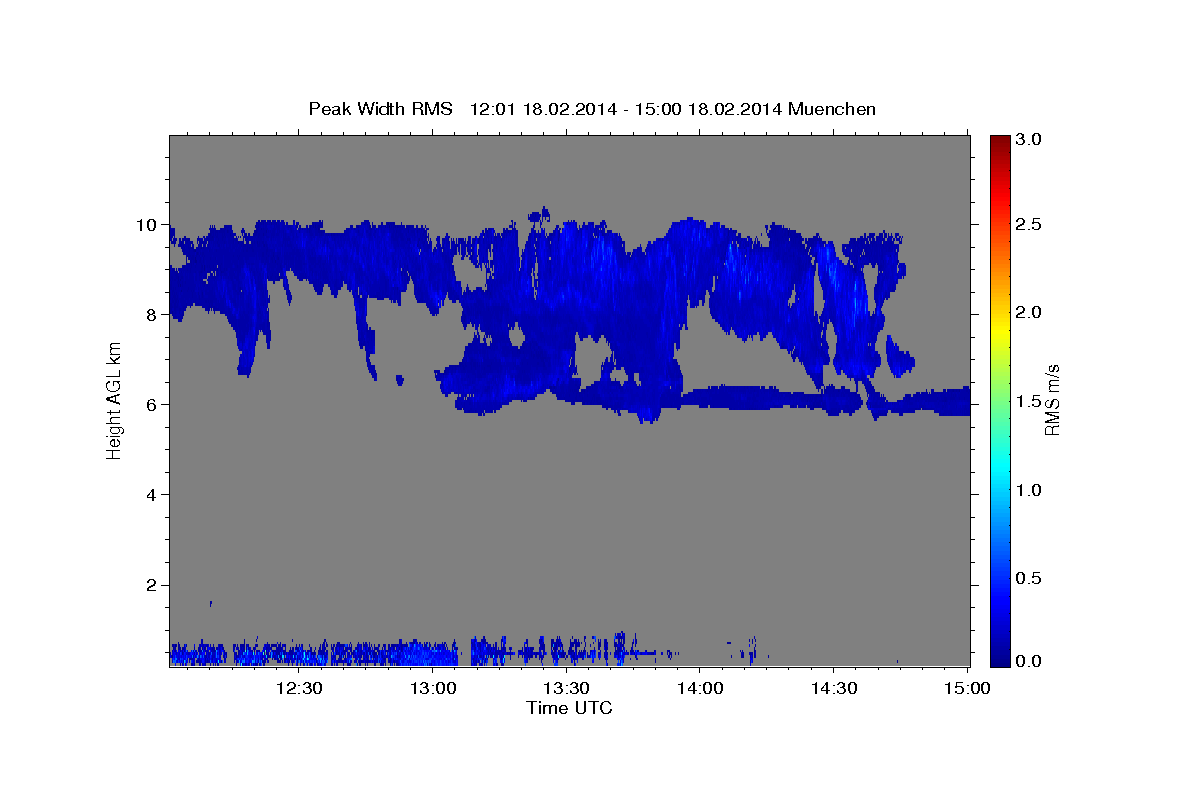1200x800 pixels.
Task: Click the dark red top of the colorbar
Action: 999,142
